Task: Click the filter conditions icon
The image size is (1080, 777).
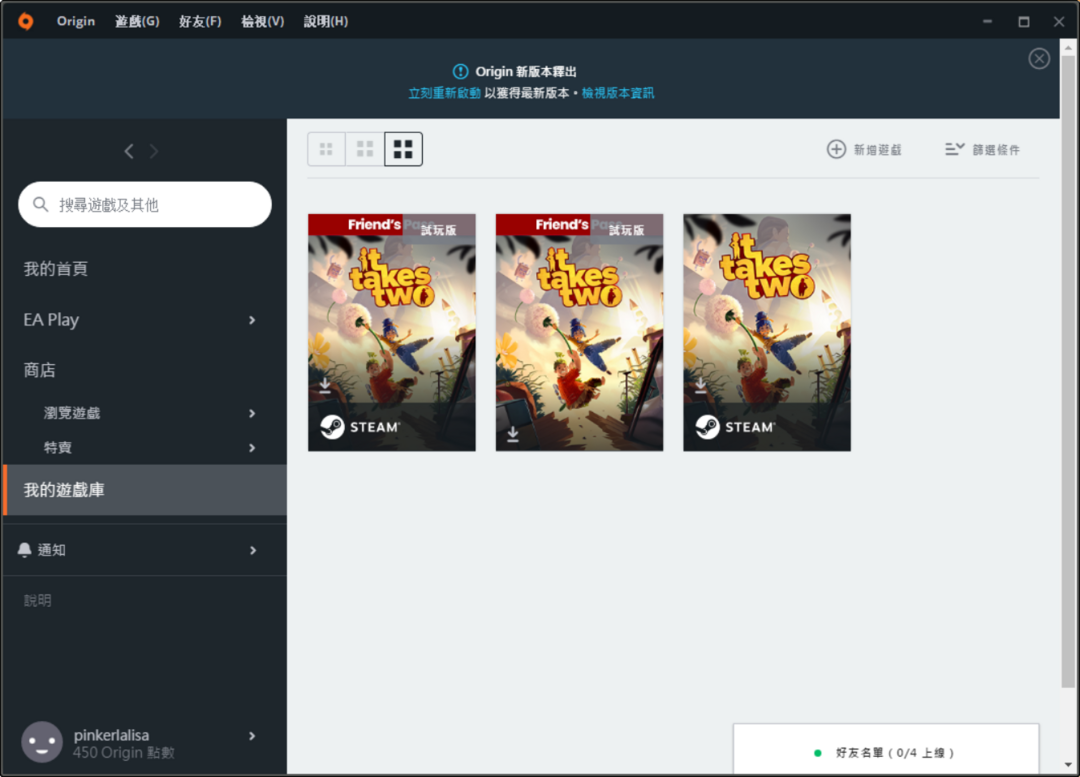Action: pos(954,149)
